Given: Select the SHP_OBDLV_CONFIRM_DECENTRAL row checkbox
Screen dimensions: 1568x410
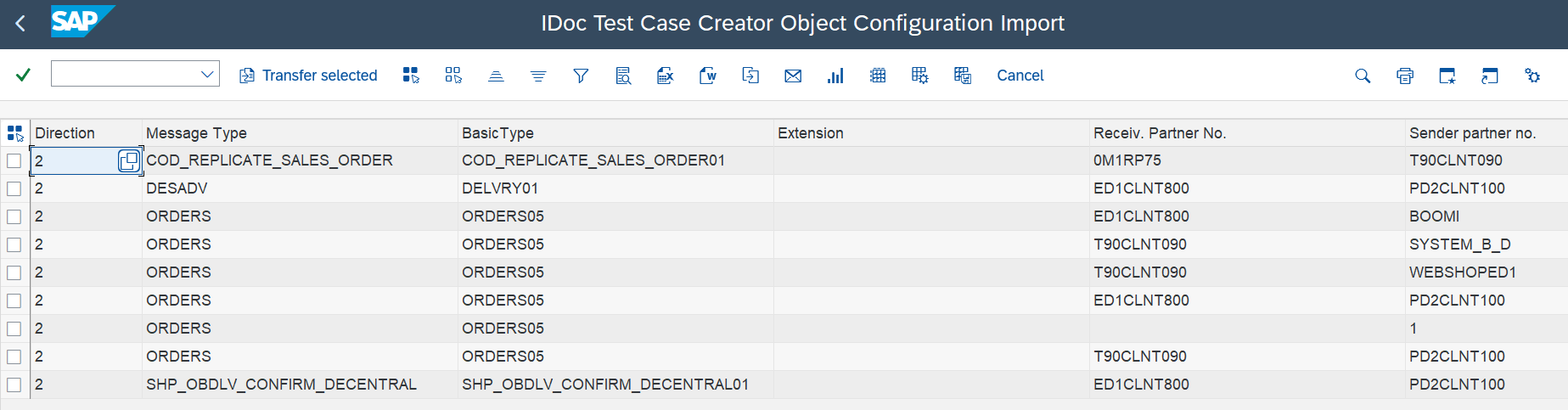Looking at the screenshot, I should (14, 385).
